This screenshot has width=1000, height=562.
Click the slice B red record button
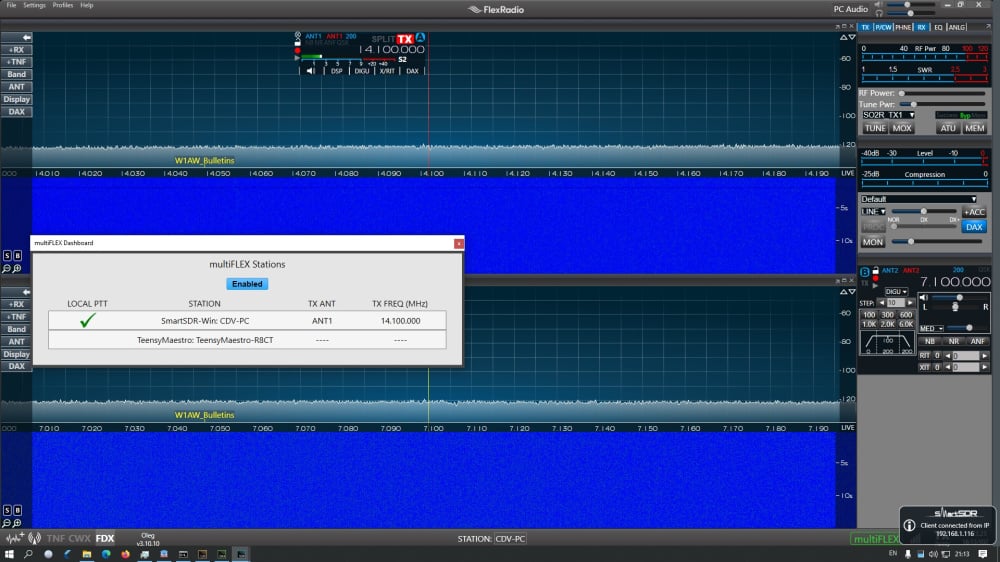876,279
